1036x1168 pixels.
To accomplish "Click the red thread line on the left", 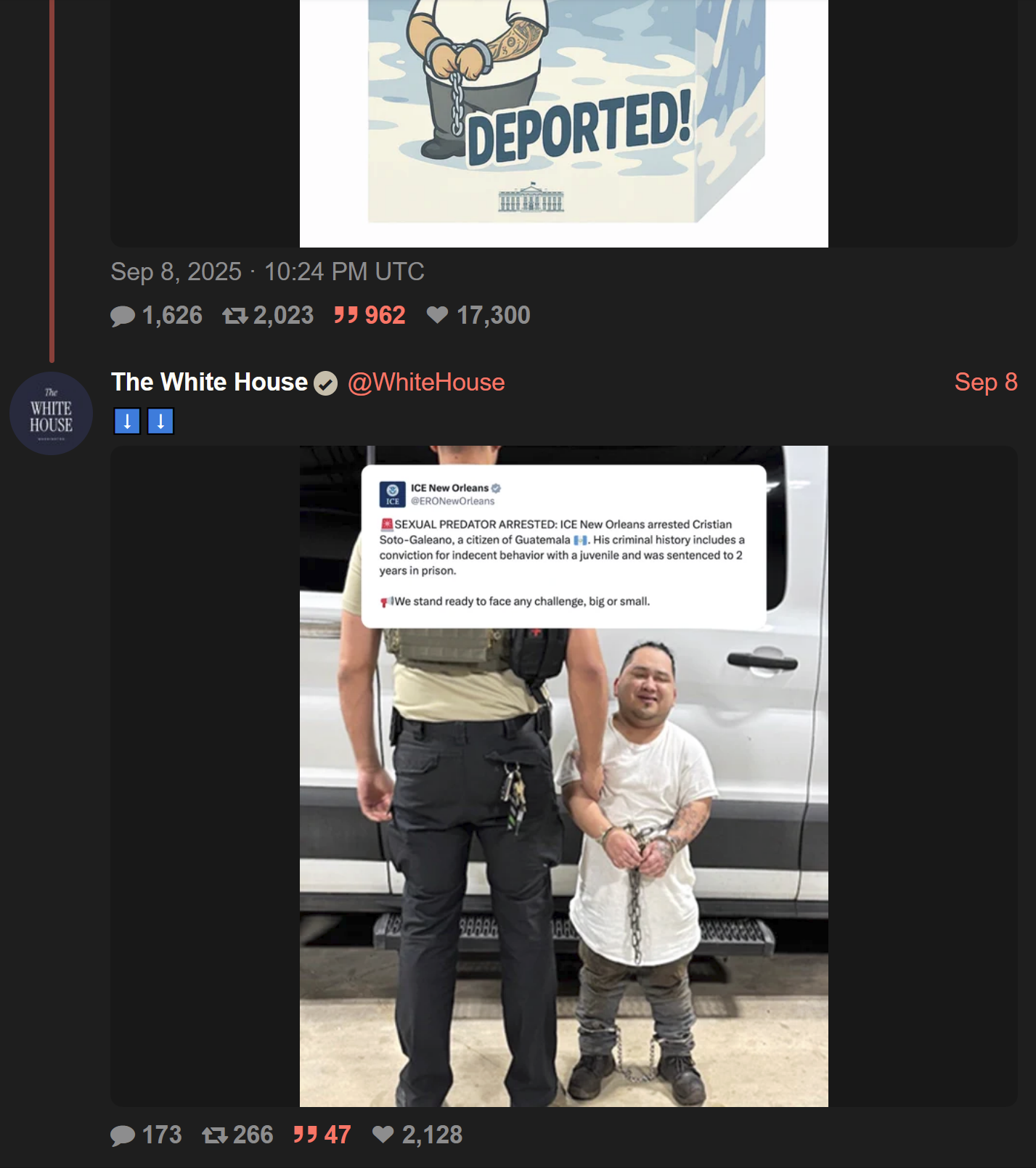I will pyautogui.click(x=52, y=181).
